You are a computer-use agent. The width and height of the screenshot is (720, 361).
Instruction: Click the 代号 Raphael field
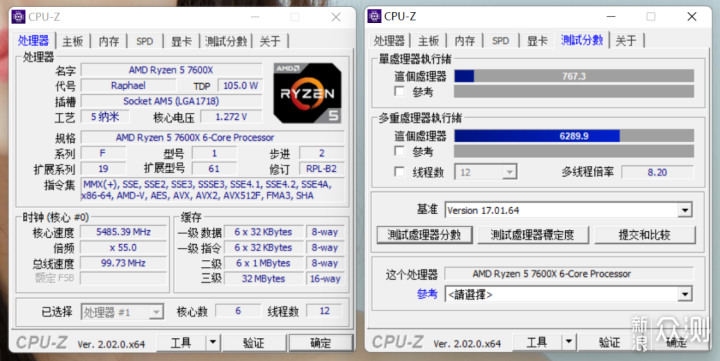(128, 85)
